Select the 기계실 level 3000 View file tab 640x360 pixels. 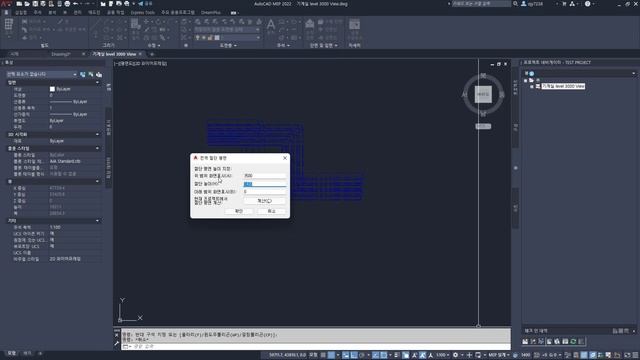pos(114,54)
